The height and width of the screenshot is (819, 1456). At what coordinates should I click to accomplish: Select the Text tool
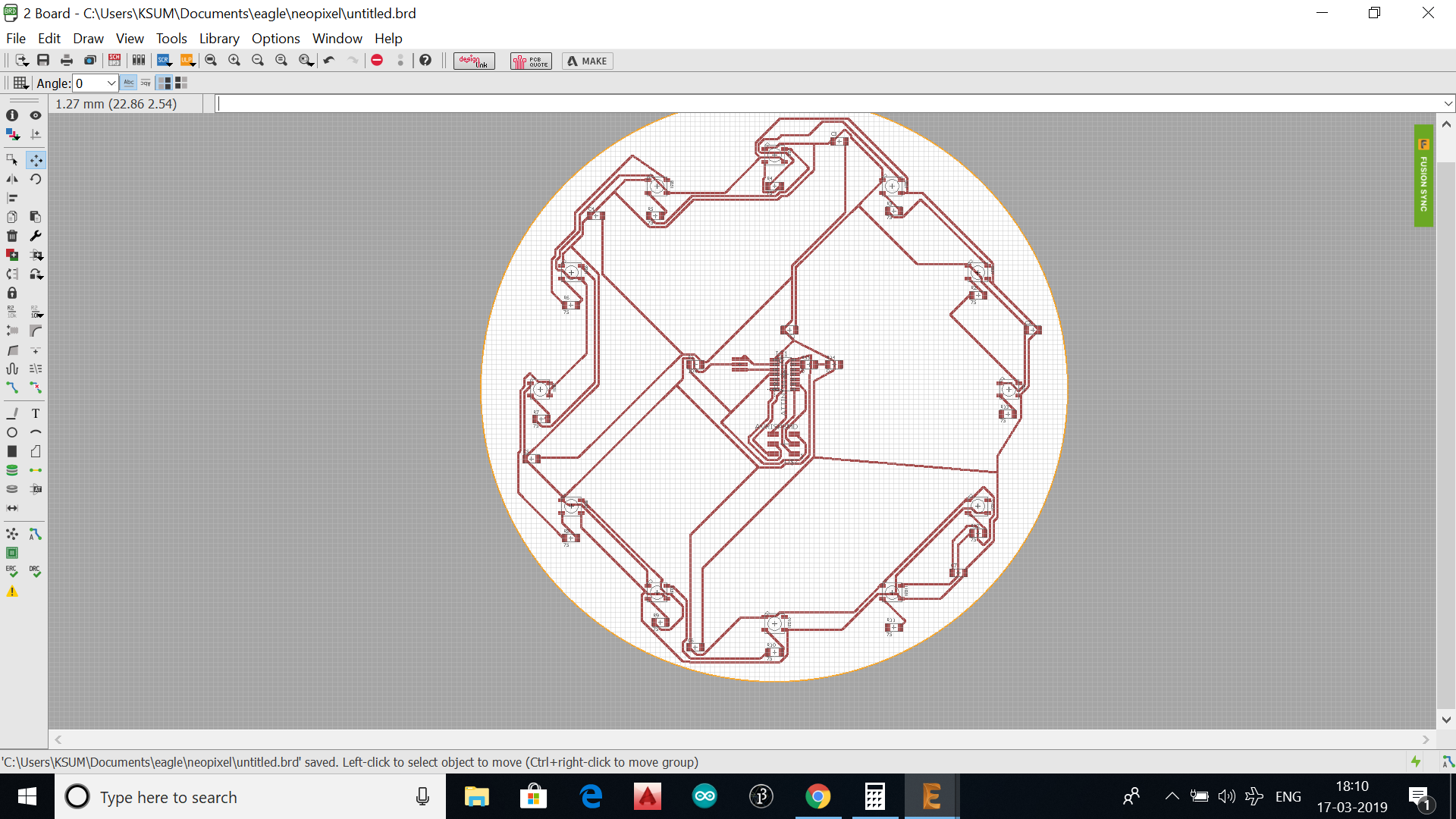36,413
